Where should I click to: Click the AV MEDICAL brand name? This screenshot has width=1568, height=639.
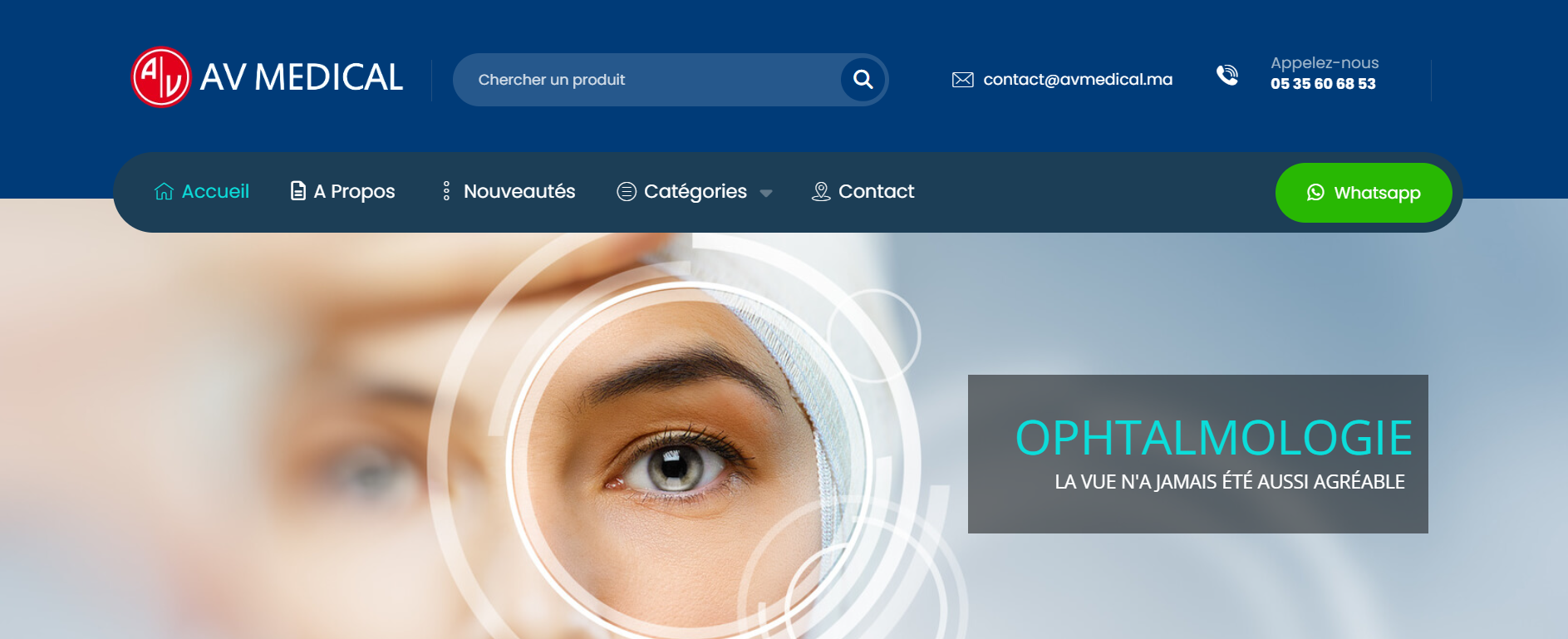[302, 78]
